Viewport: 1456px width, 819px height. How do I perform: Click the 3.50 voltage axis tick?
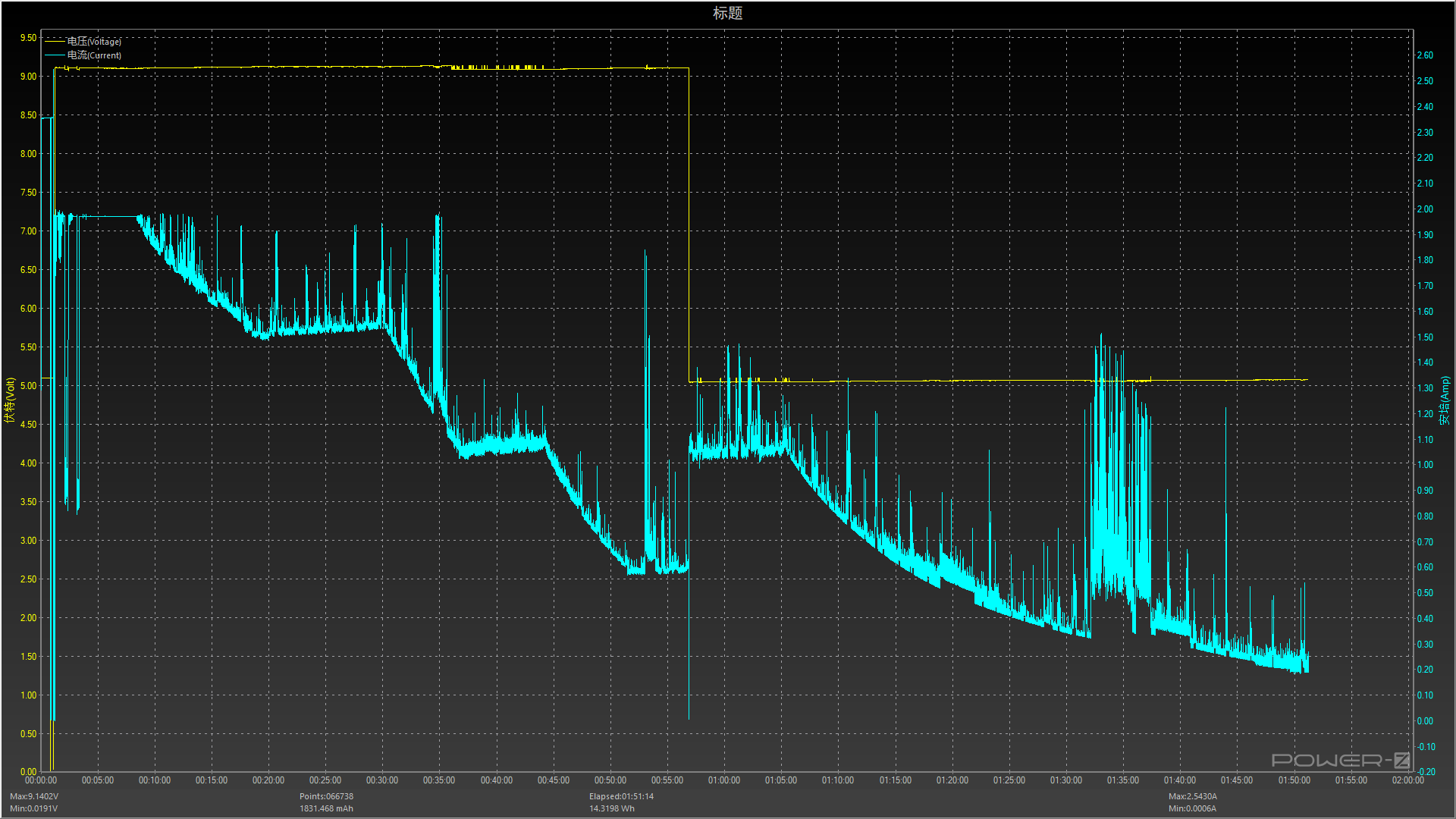coord(28,502)
